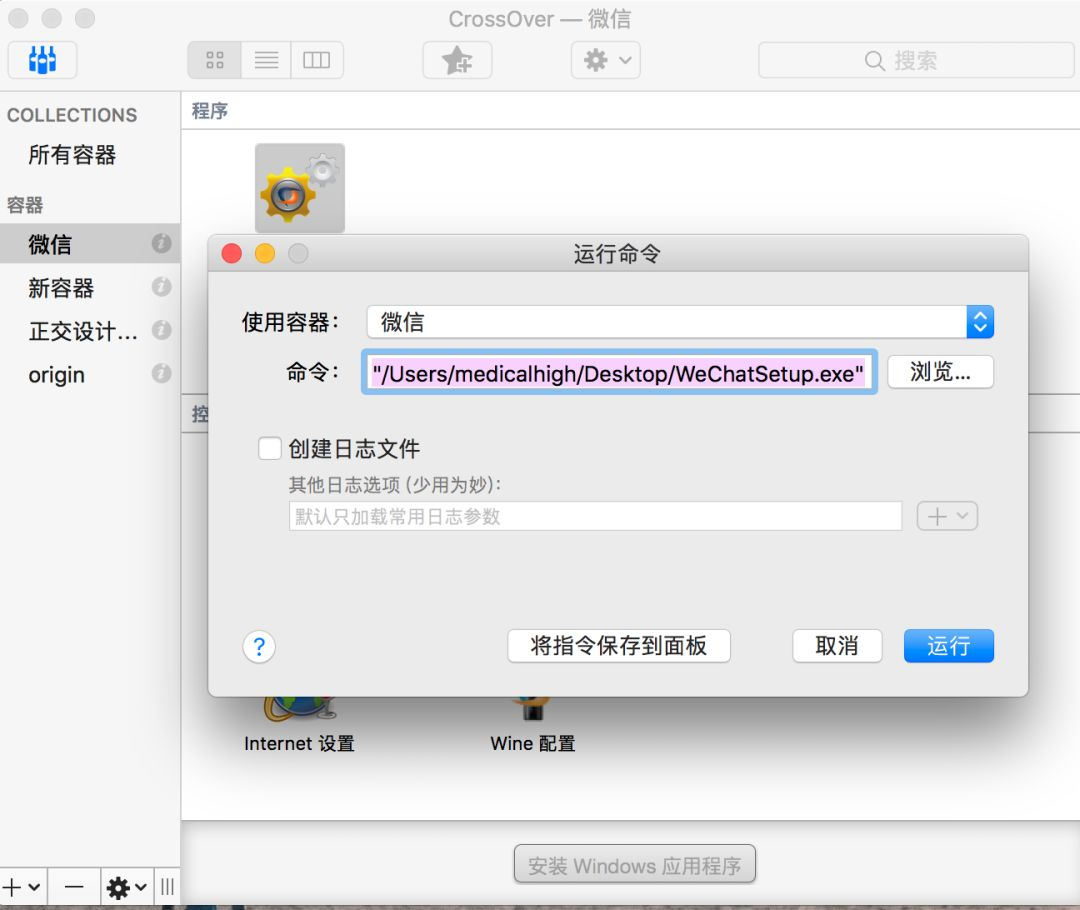1080x910 pixels.
Task: Close the 运行命令 dialog
Action: coord(232,254)
